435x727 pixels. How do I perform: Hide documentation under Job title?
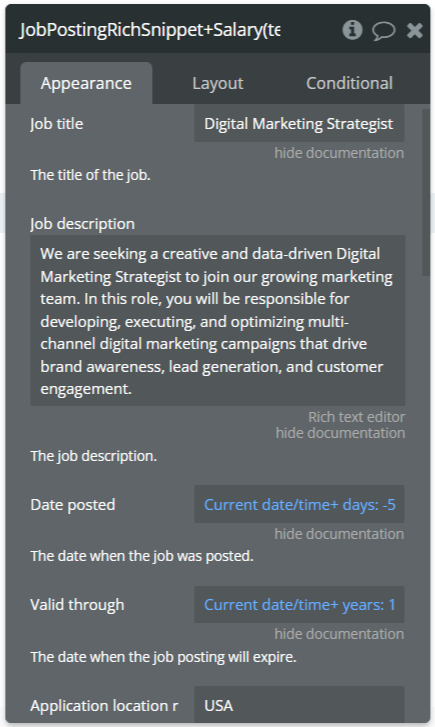pos(339,153)
